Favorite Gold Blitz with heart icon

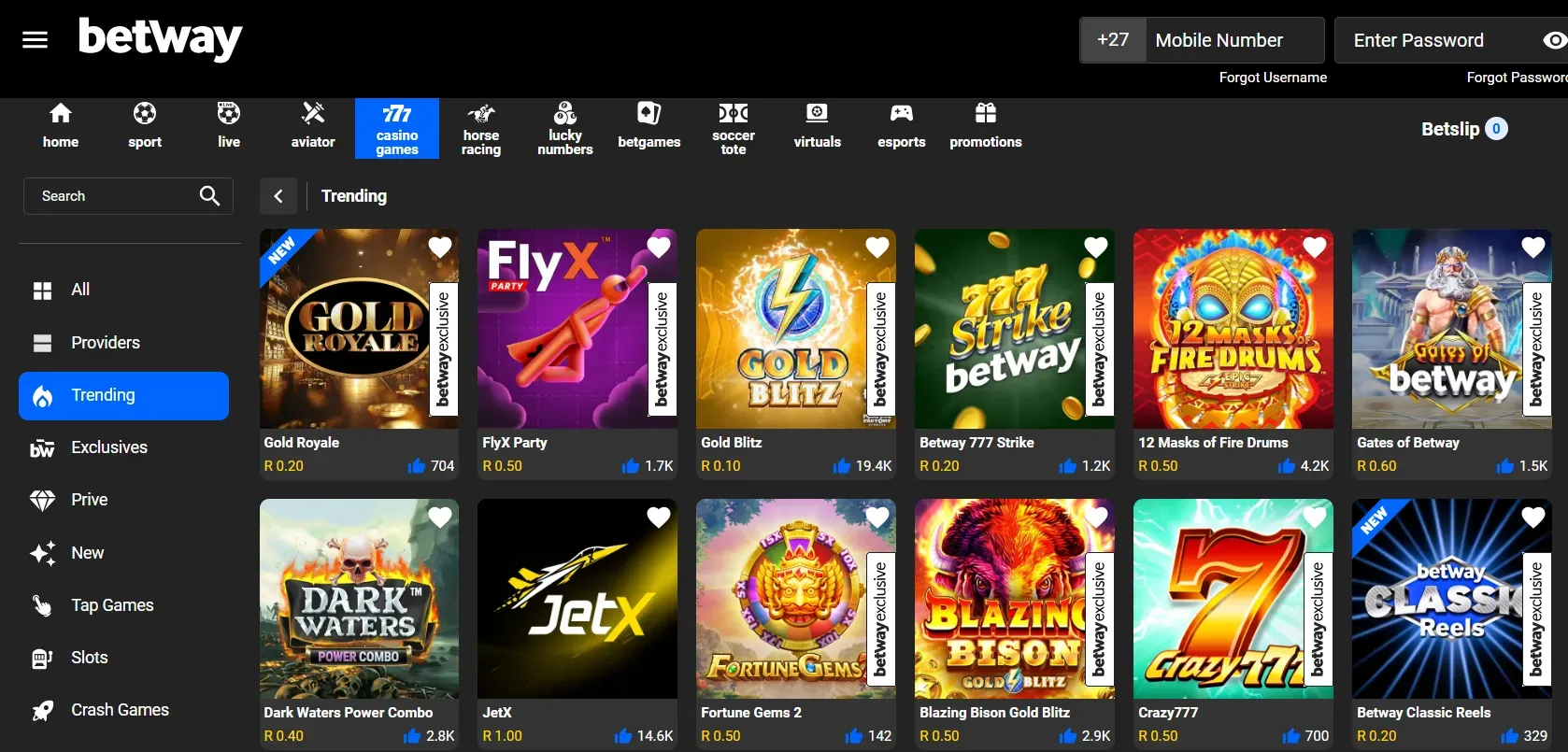[x=877, y=248]
